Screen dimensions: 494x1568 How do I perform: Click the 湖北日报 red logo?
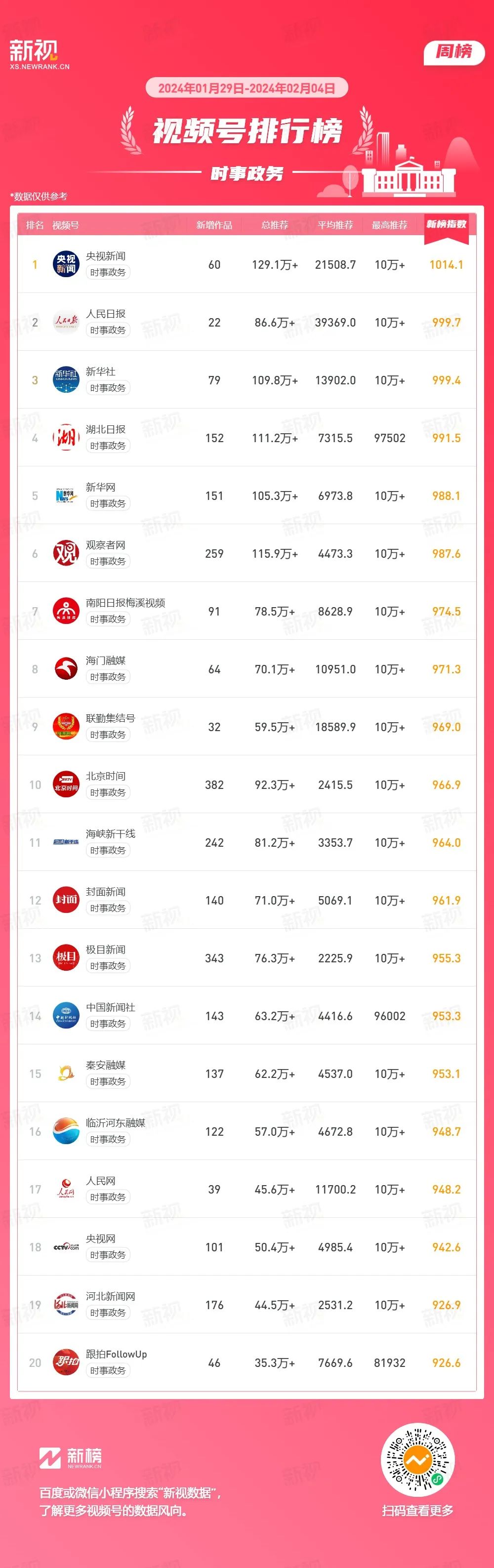(x=66, y=438)
